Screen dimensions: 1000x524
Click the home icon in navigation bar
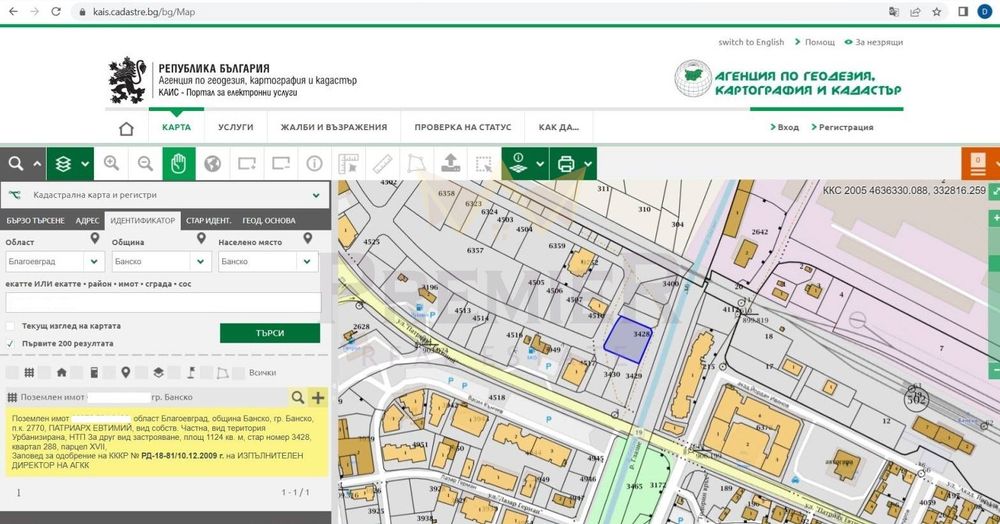(x=126, y=128)
